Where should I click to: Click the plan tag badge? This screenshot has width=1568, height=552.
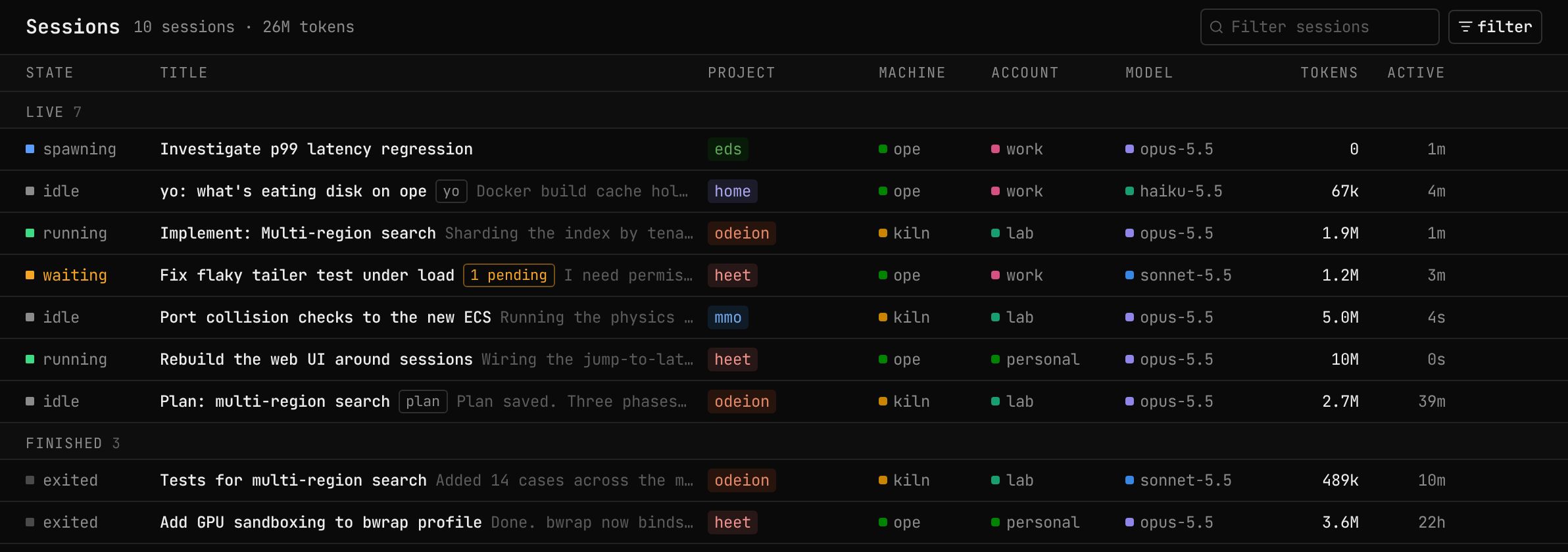pyautogui.click(x=423, y=402)
